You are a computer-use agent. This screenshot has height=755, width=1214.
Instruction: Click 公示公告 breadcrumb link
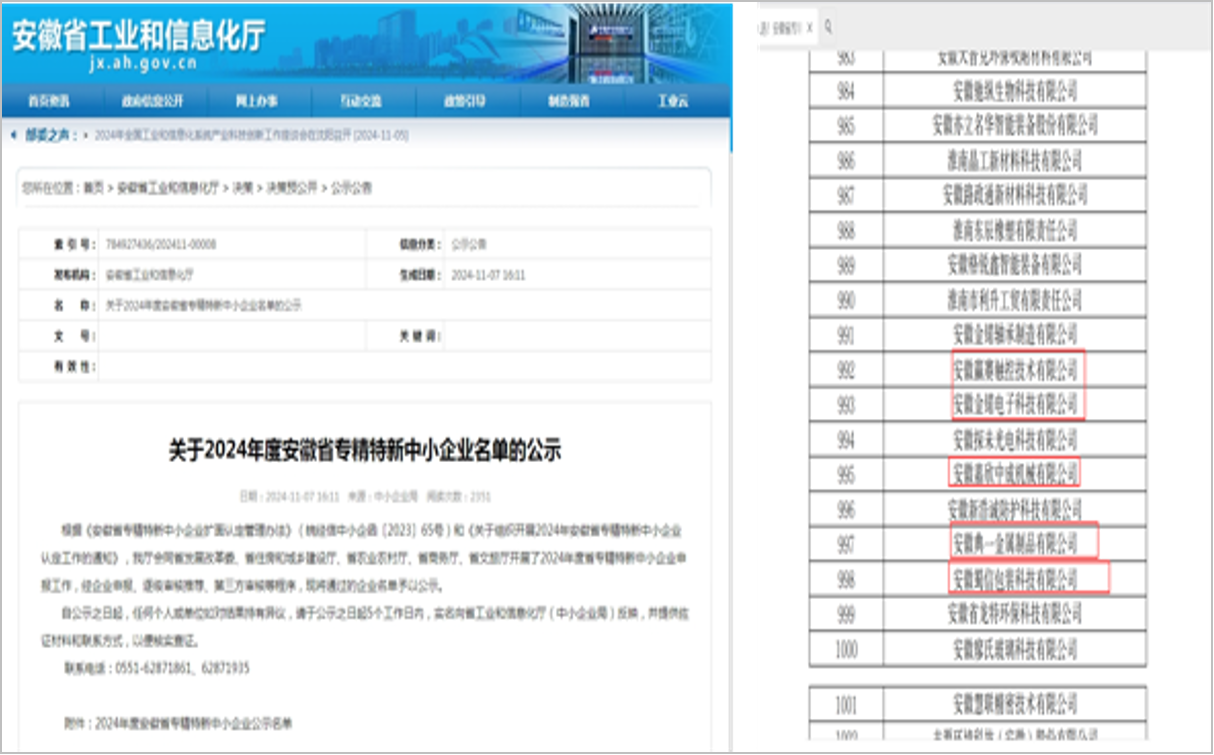[x=351, y=188]
